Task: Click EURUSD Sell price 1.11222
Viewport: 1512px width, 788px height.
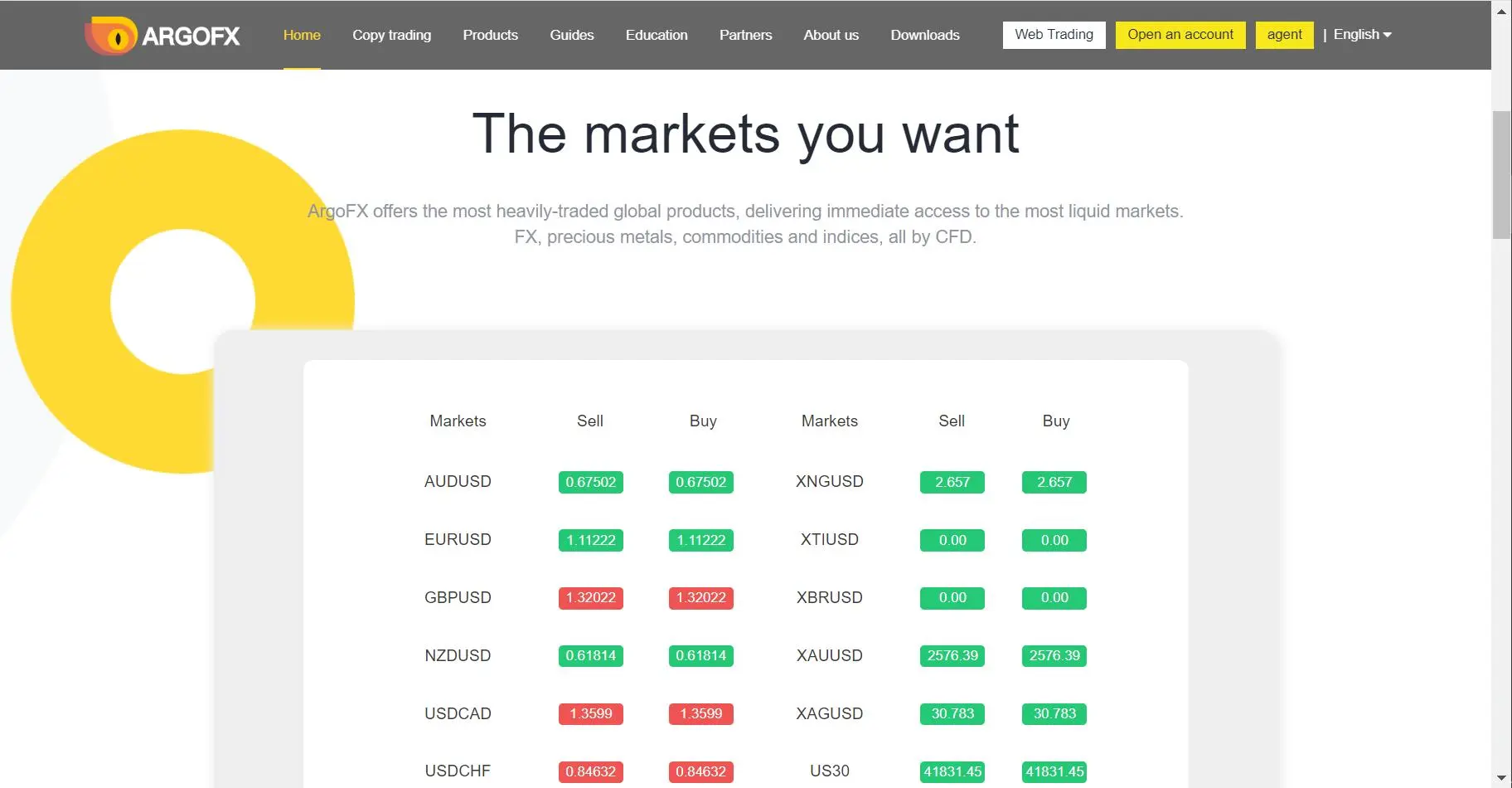Action: point(590,540)
